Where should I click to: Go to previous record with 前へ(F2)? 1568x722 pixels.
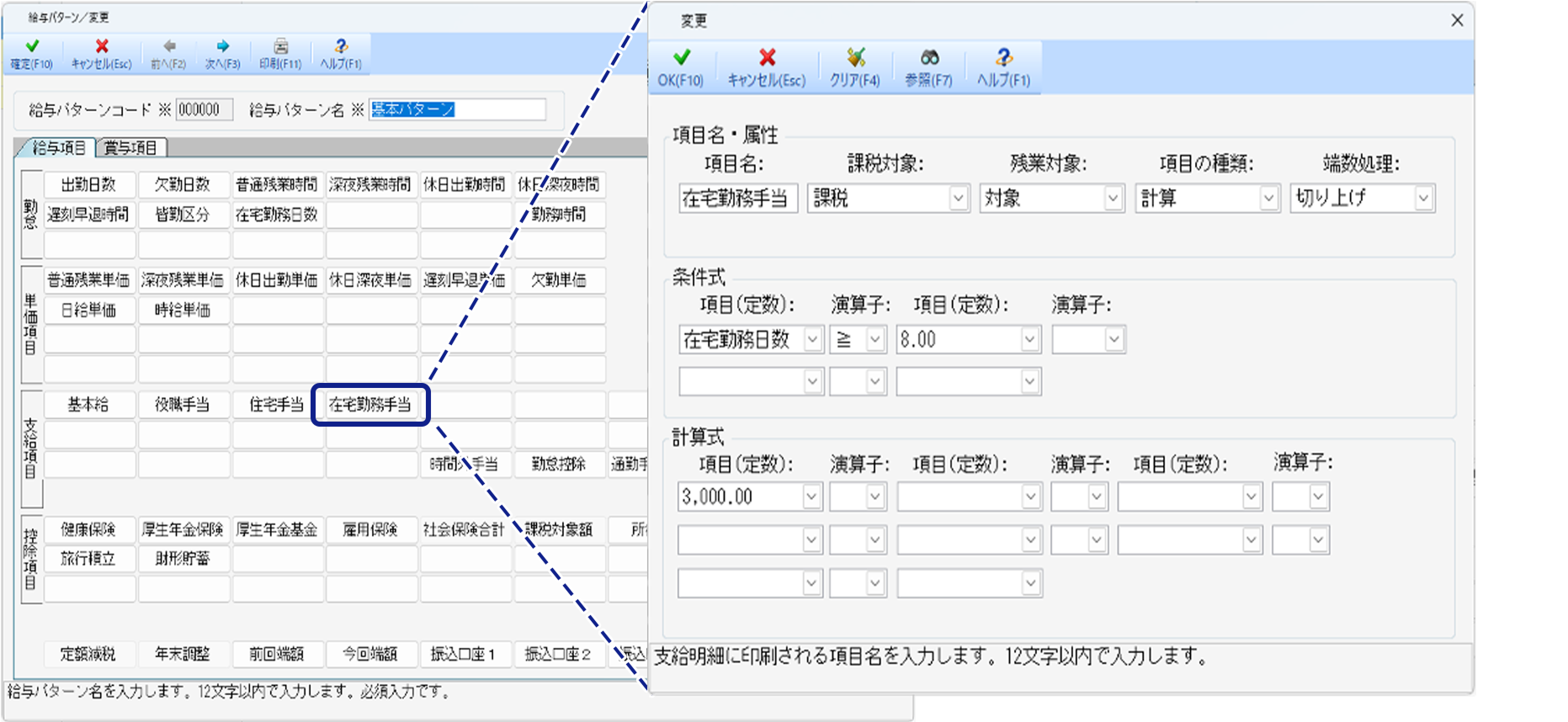coord(168,54)
